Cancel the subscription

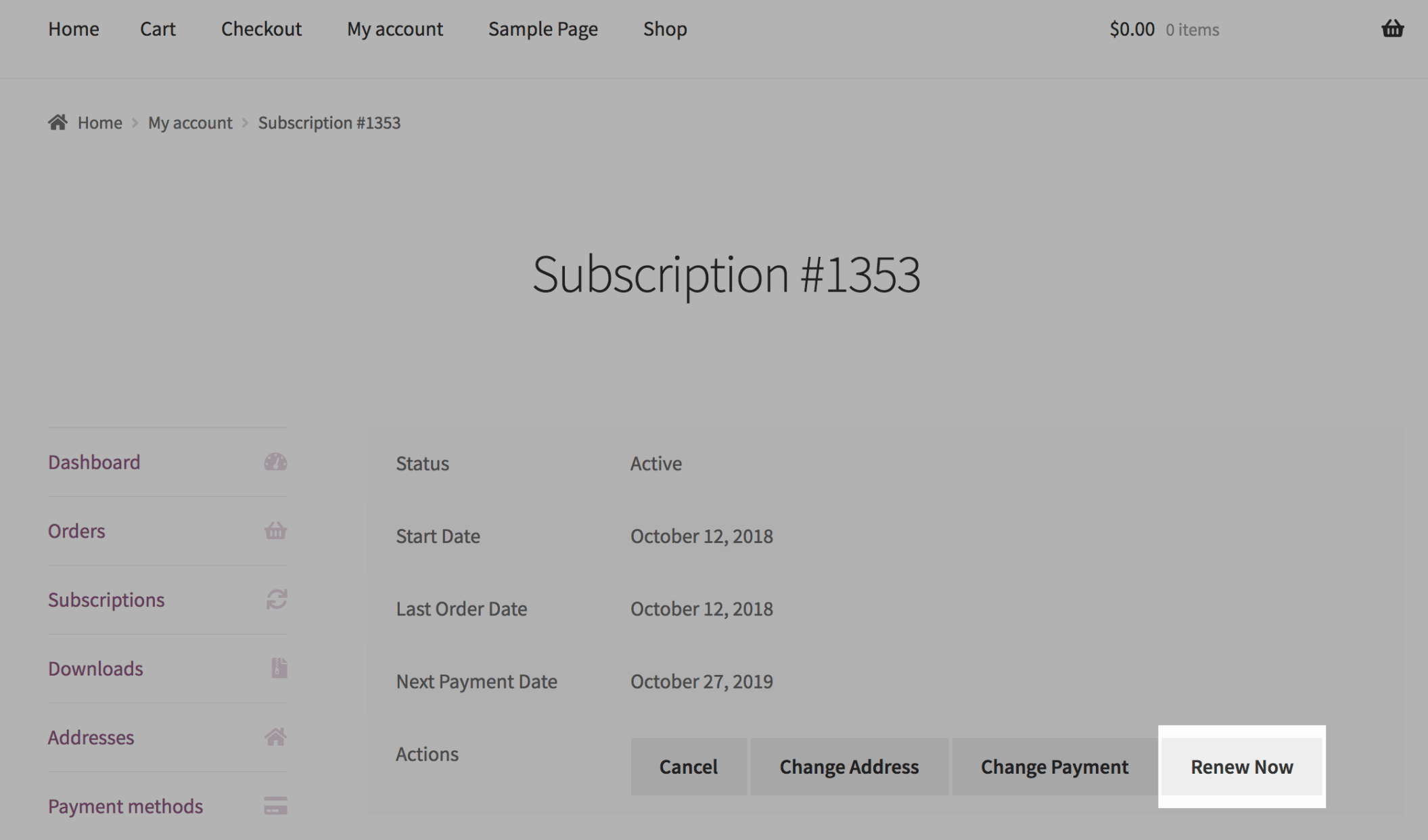click(689, 767)
